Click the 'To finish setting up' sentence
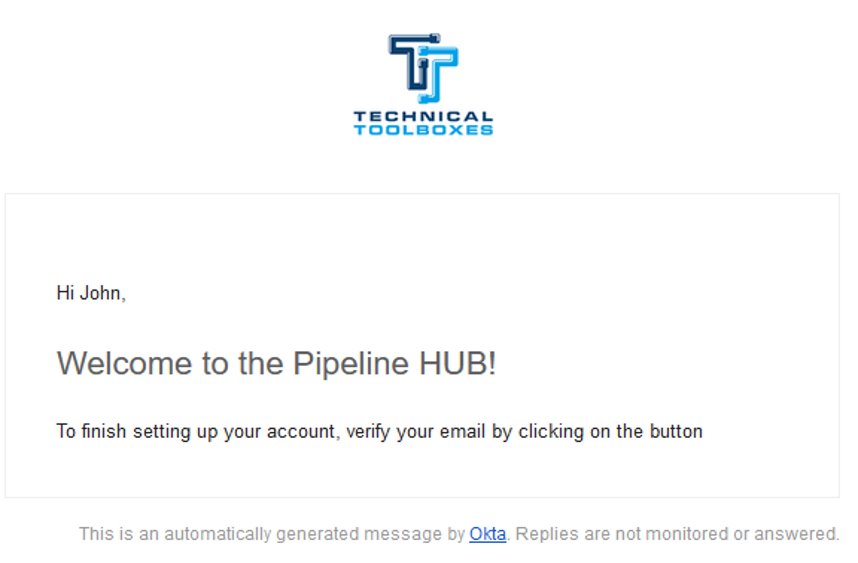Screen dimensions: 858x563 click(x=379, y=431)
